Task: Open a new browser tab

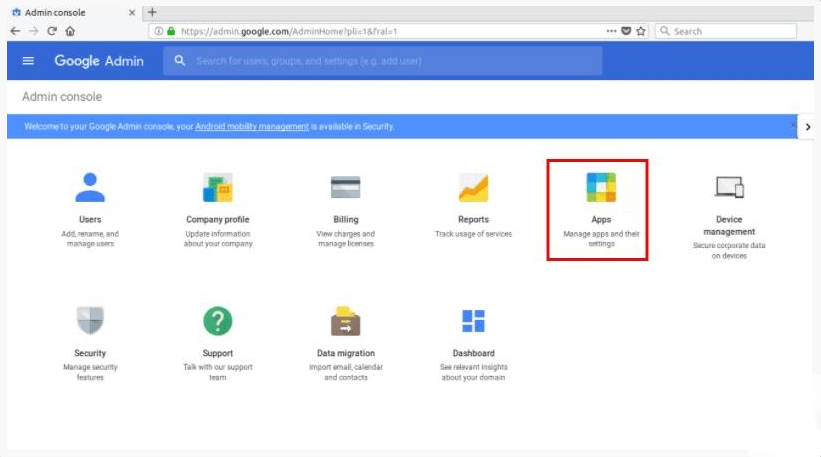Action: (x=152, y=12)
